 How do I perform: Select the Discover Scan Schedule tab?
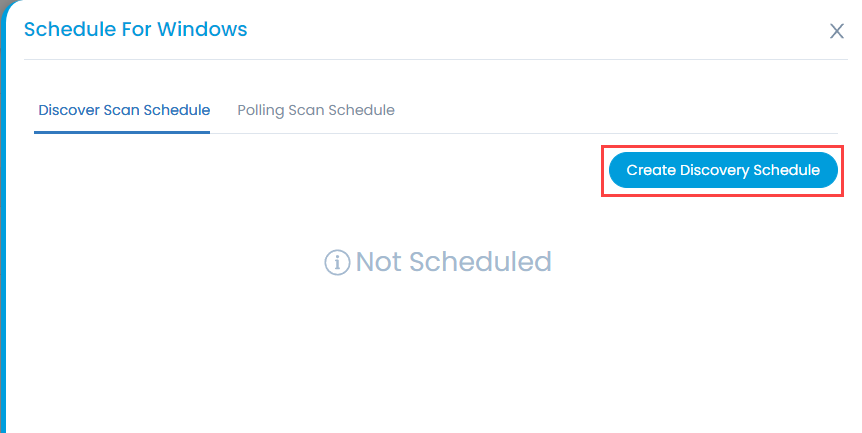pos(124,110)
